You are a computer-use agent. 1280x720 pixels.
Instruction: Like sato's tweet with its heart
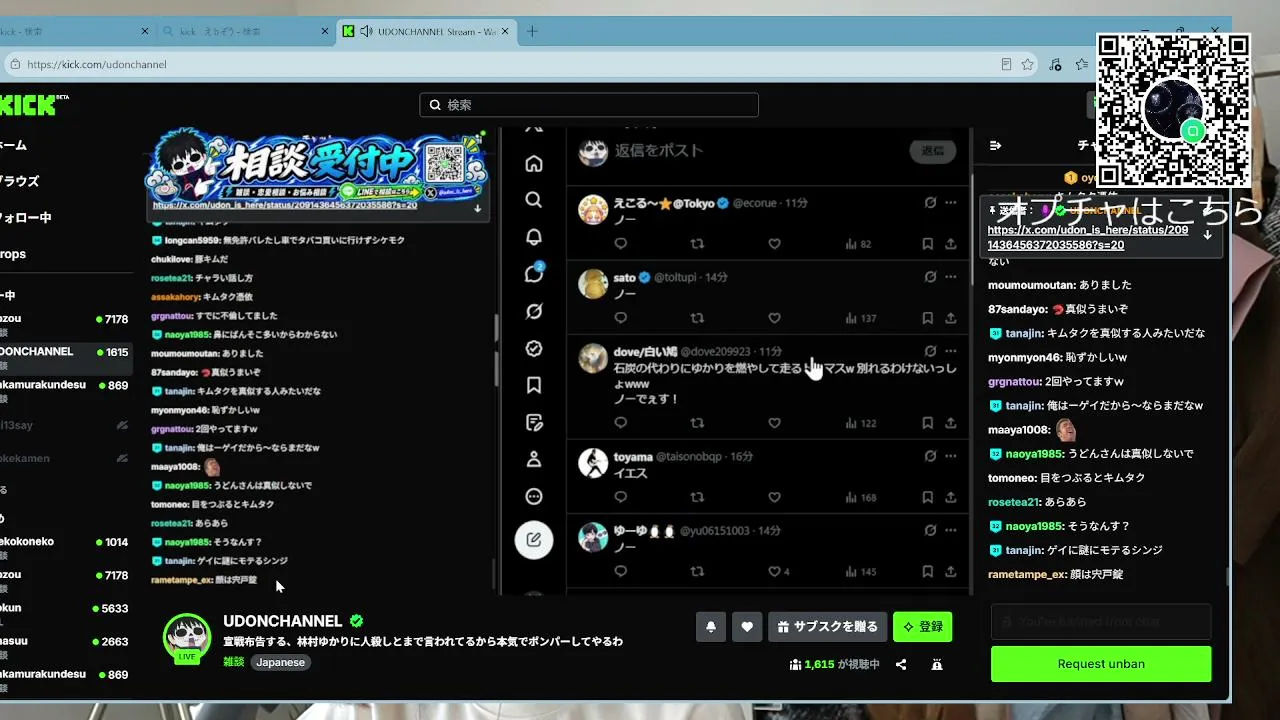pos(774,318)
